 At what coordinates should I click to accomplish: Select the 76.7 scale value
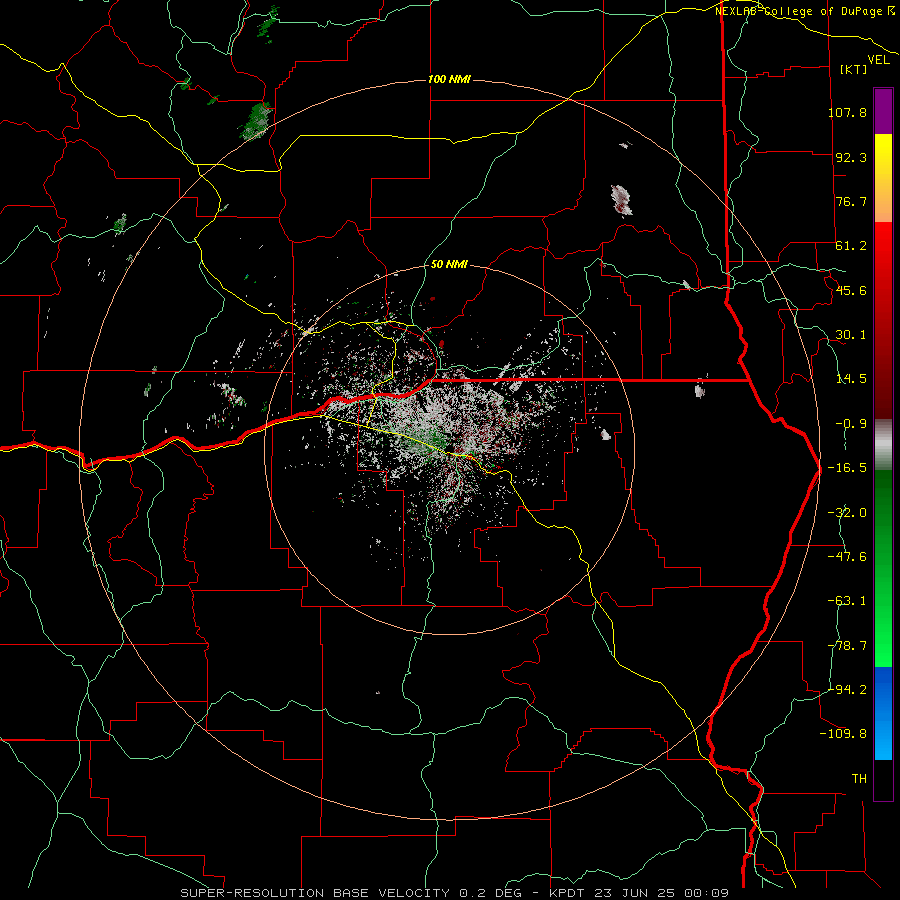851,201
